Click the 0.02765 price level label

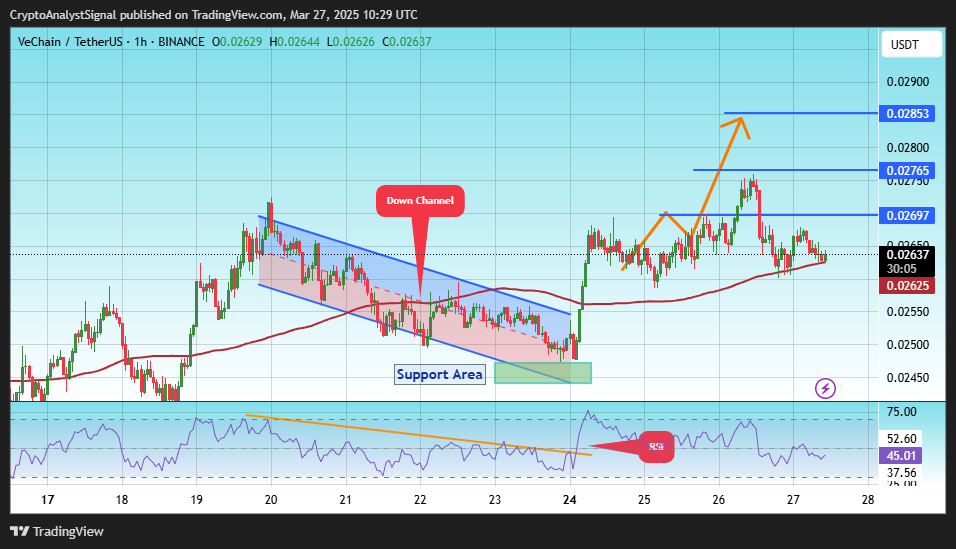pos(907,170)
